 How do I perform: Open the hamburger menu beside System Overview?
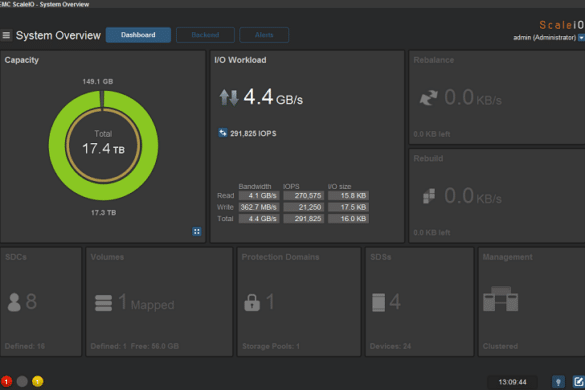(x=6, y=35)
